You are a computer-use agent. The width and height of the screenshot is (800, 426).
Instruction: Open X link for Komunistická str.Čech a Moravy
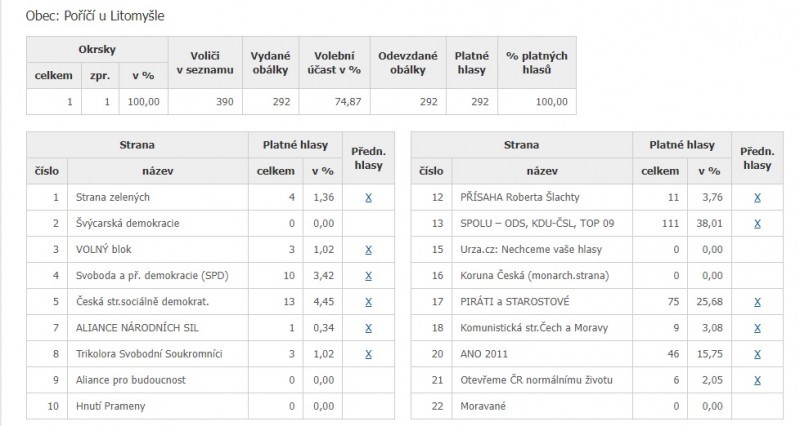(x=757, y=328)
